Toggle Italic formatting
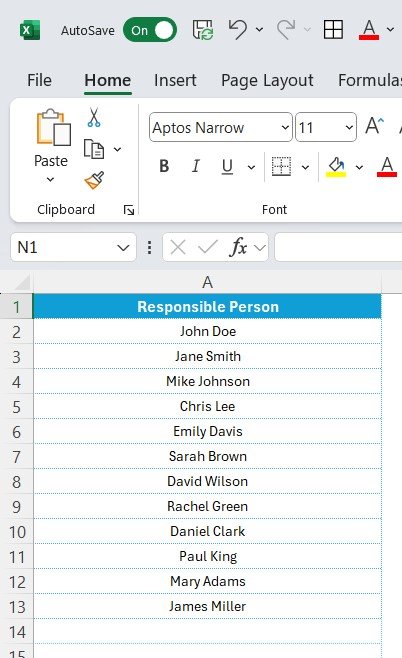This screenshot has width=402, height=658. point(195,167)
